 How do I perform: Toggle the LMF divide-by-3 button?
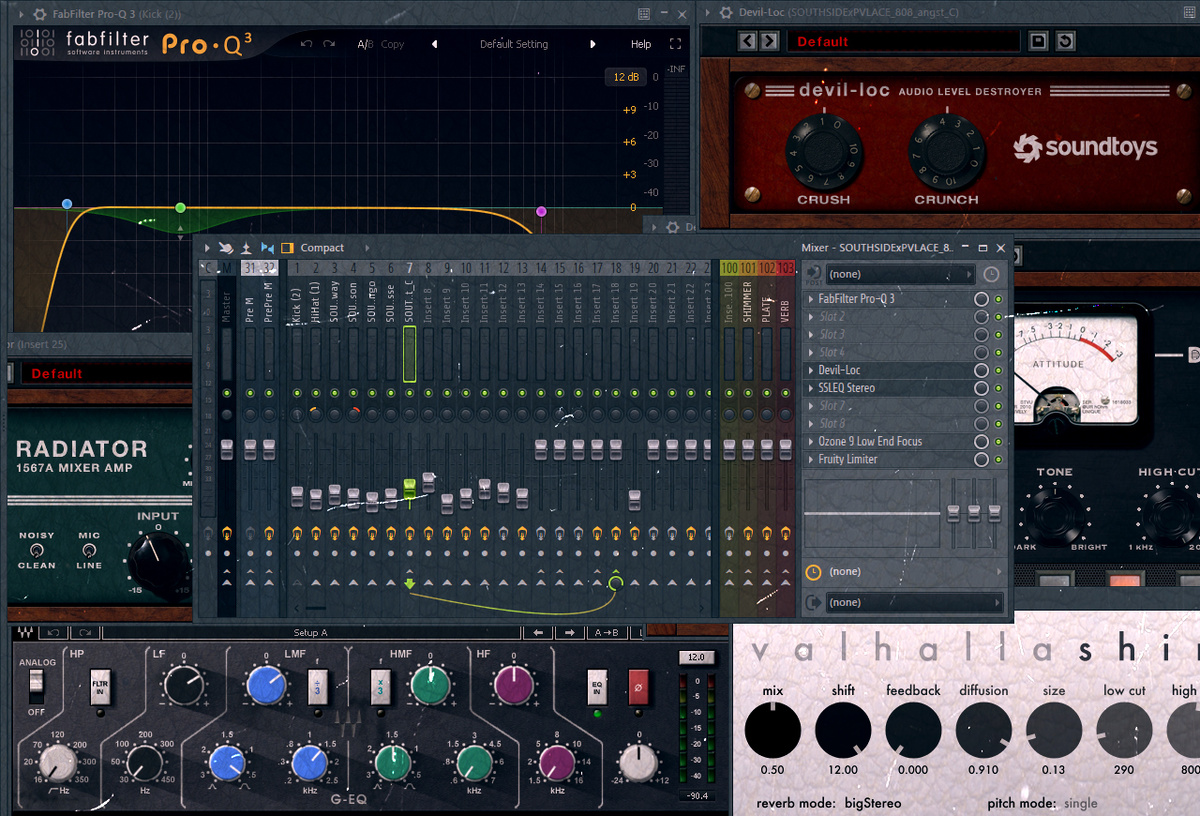click(x=318, y=687)
